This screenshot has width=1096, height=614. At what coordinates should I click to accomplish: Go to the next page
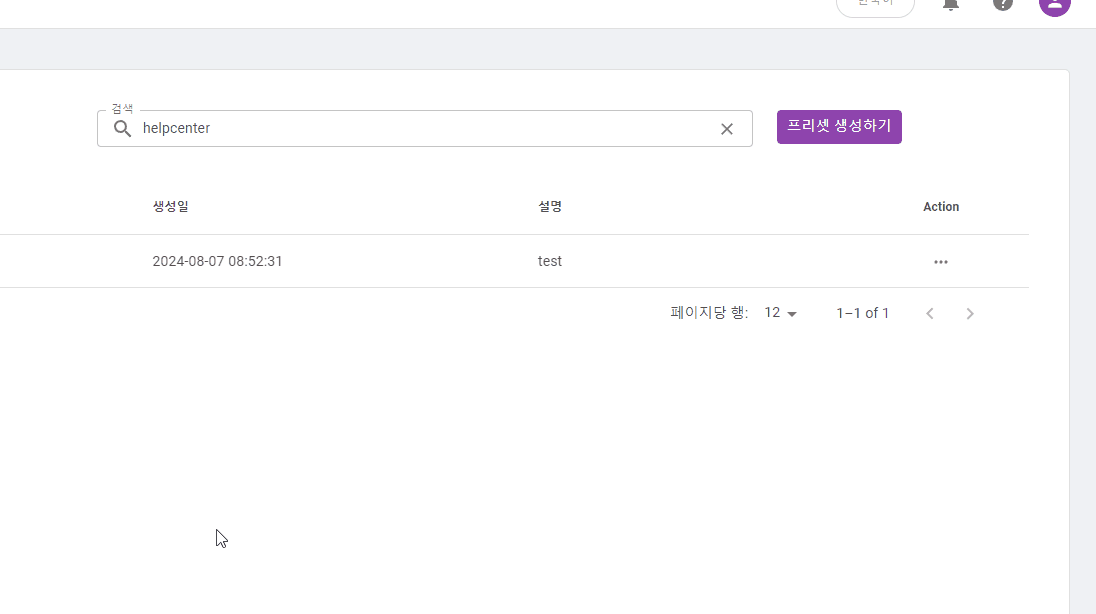[970, 314]
